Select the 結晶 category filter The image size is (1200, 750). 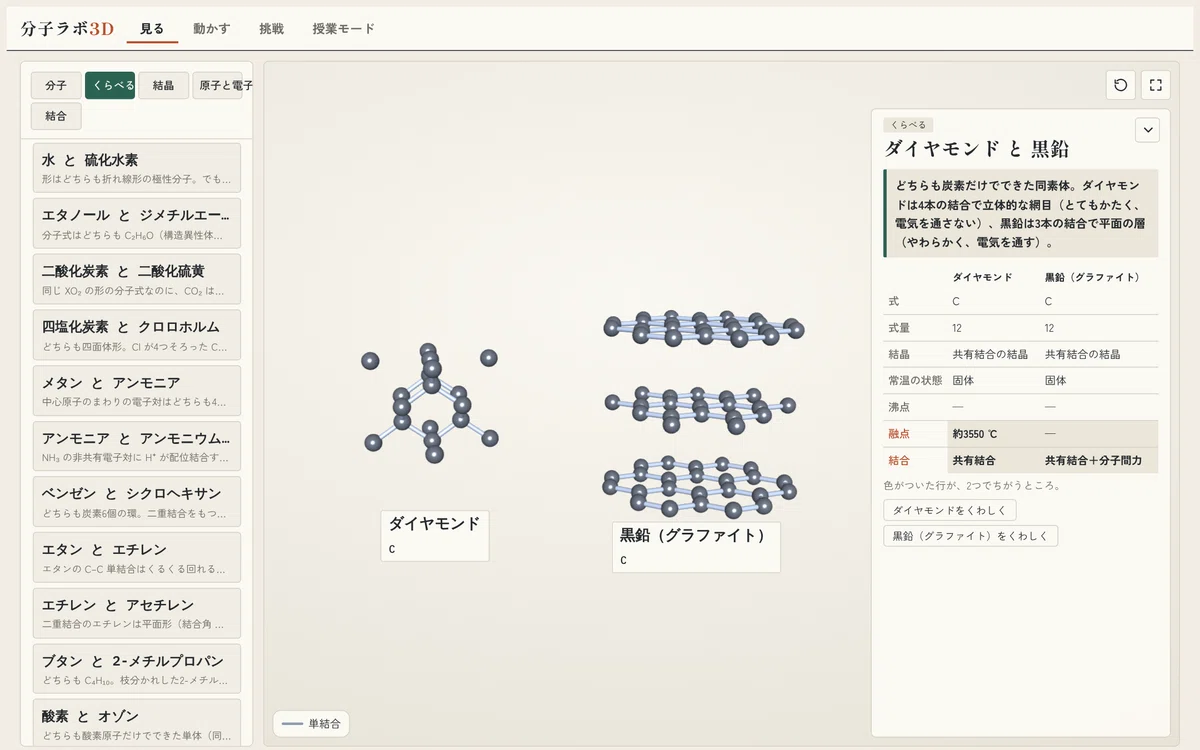click(163, 85)
